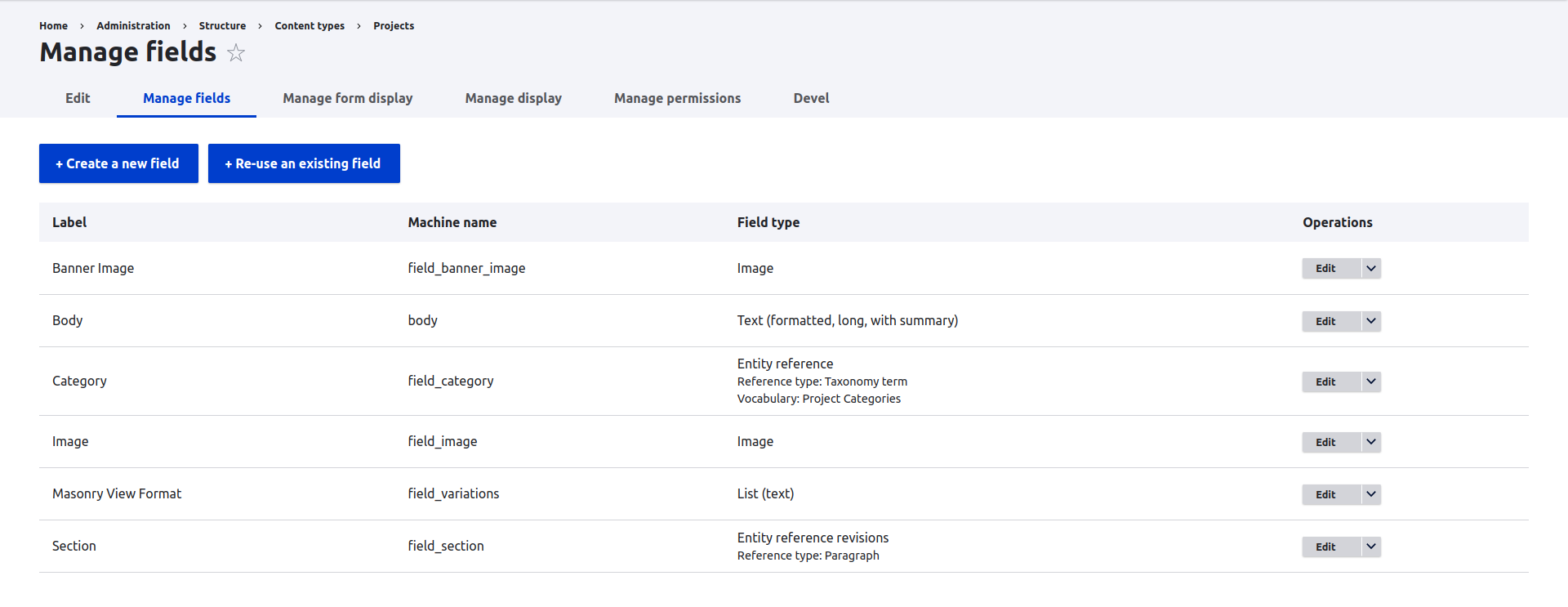Switch to the Edit tab
The width and height of the screenshot is (1568, 607).
tap(78, 98)
